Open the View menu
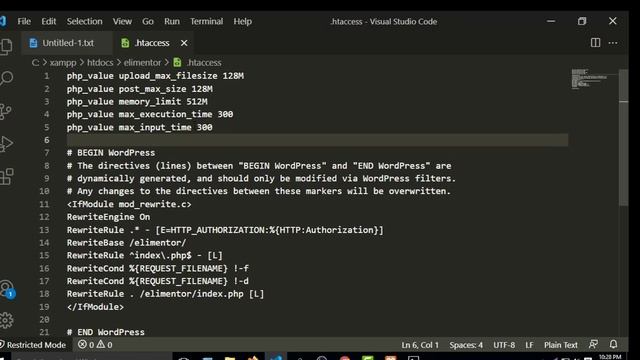 click(x=122, y=21)
